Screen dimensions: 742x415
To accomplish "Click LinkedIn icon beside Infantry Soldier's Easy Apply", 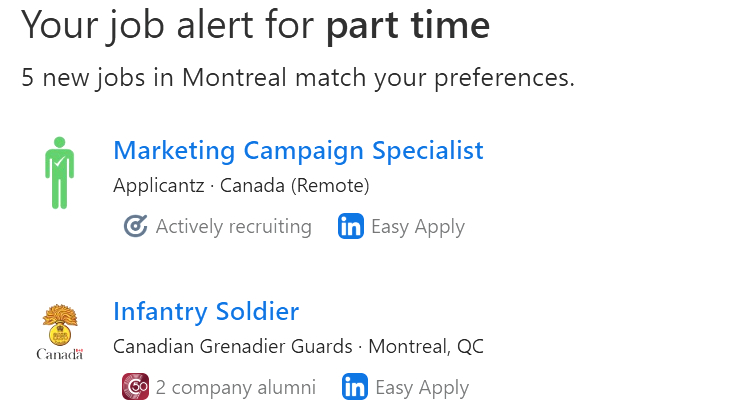I will tap(354, 387).
